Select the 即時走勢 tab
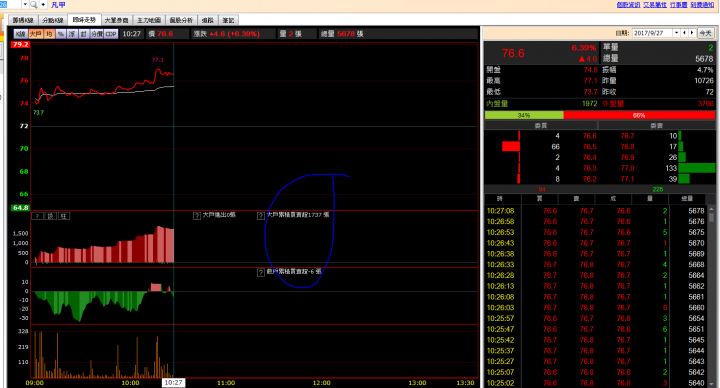Viewport: 720px width, 388px height. point(84,20)
